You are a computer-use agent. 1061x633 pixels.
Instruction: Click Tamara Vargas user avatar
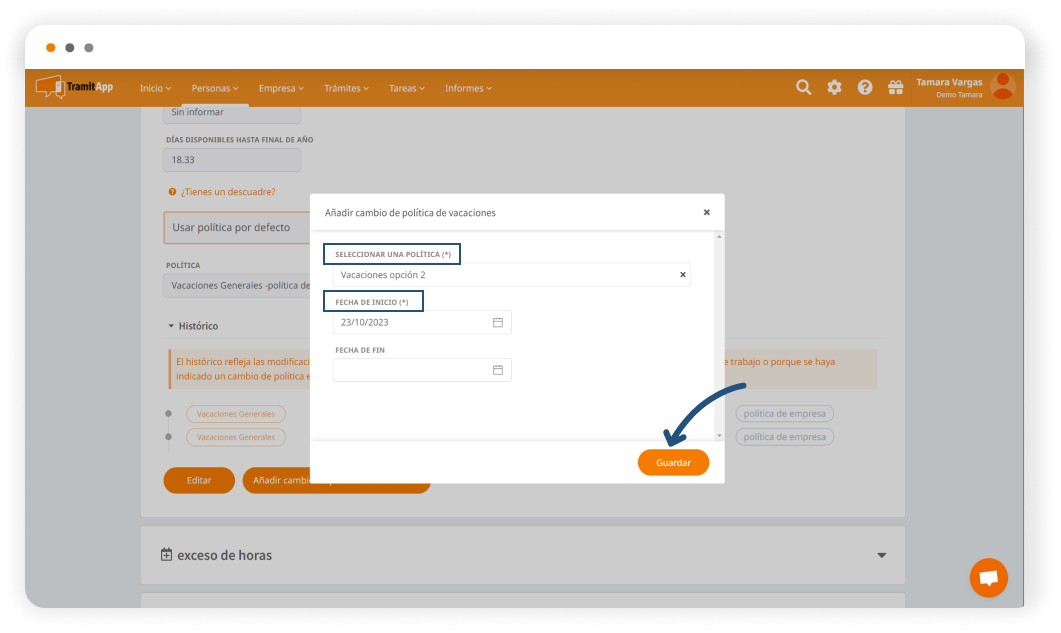(x=1002, y=87)
